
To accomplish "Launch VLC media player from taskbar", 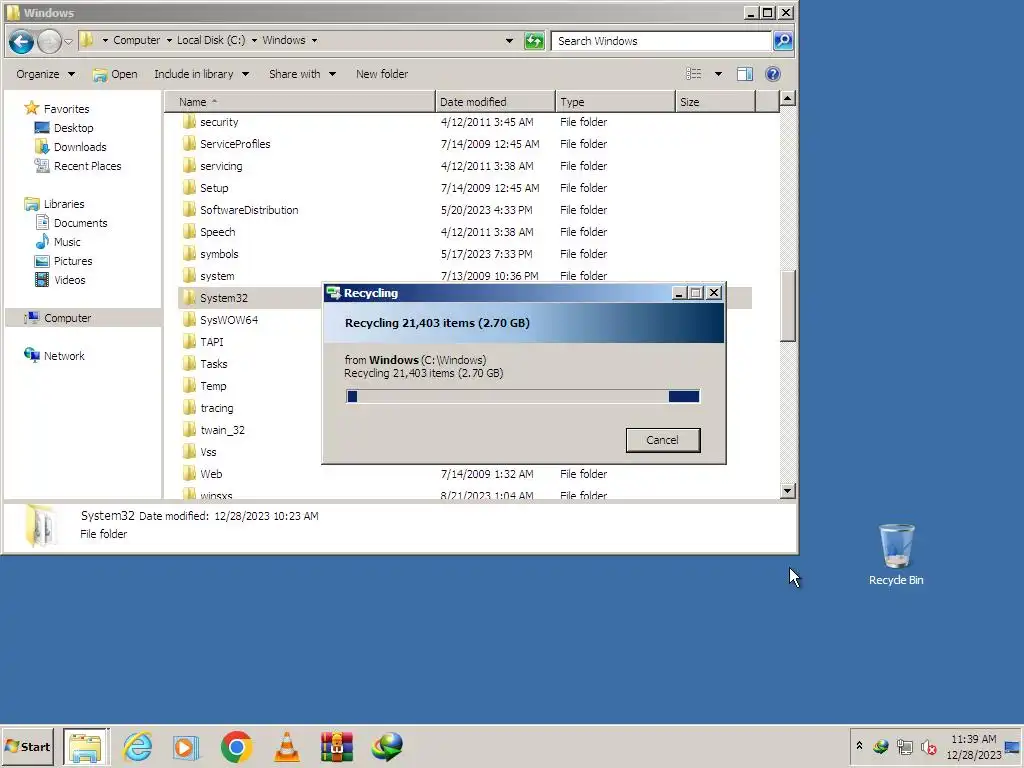I will pos(286,746).
